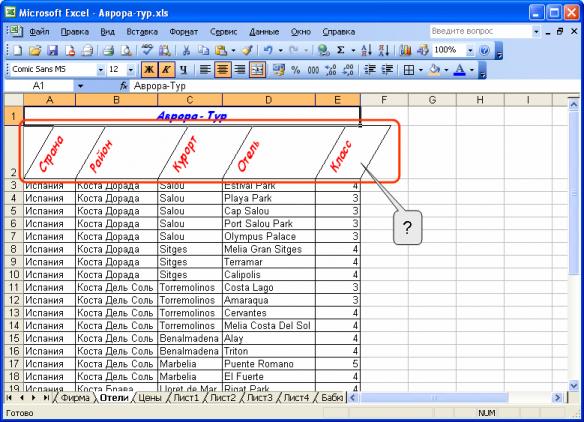Expand the Comic Sans MS font dropdown

coord(100,70)
